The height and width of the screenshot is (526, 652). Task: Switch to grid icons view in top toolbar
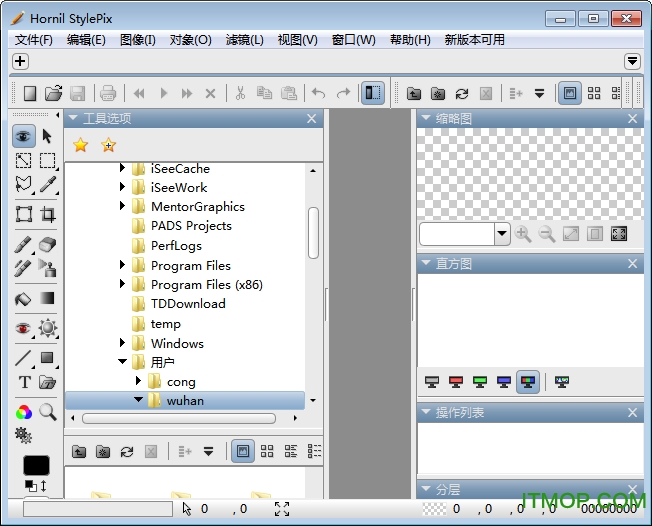(594, 93)
